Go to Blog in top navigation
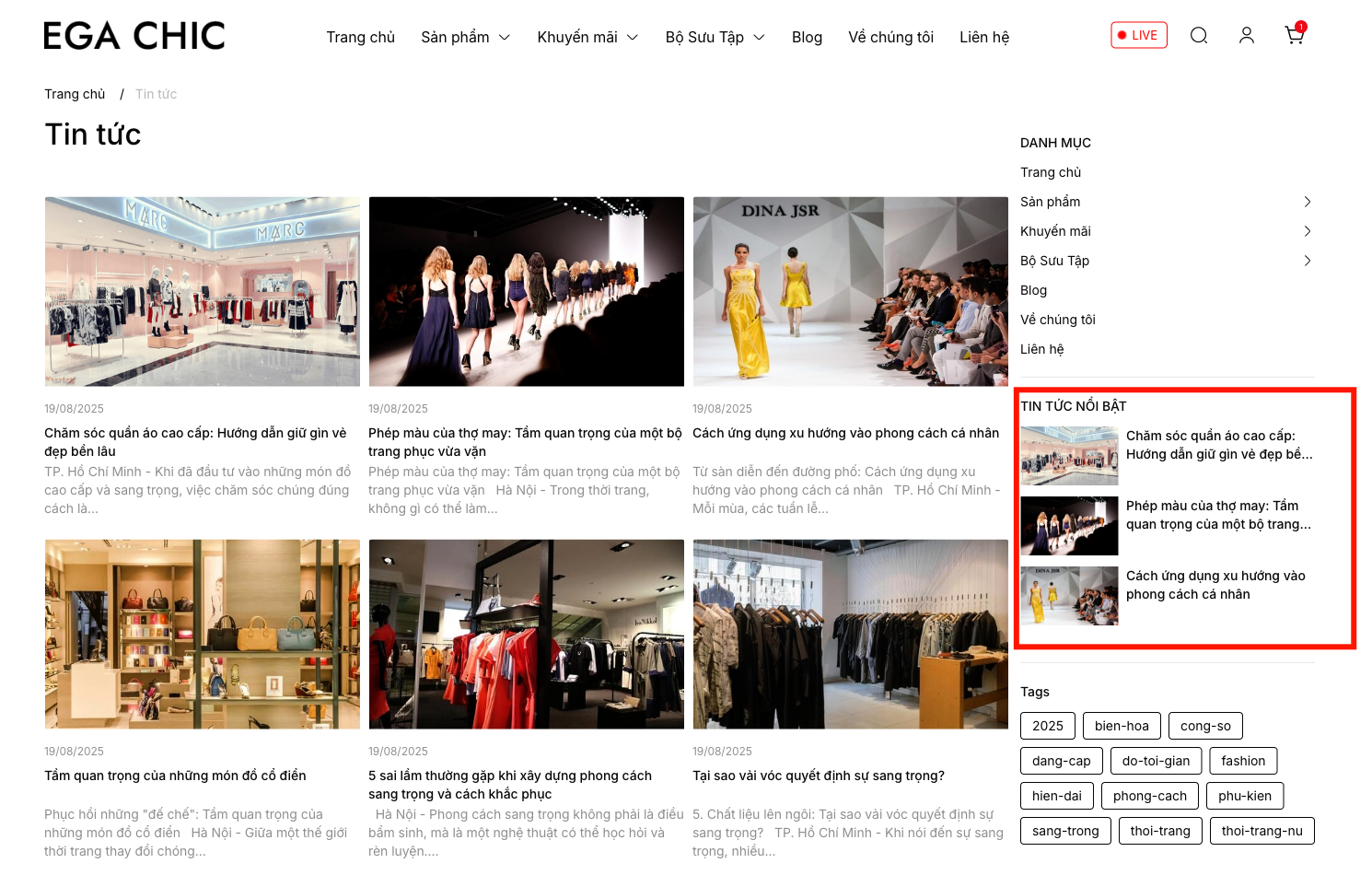The image size is (1372, 875). click(807, 38)
